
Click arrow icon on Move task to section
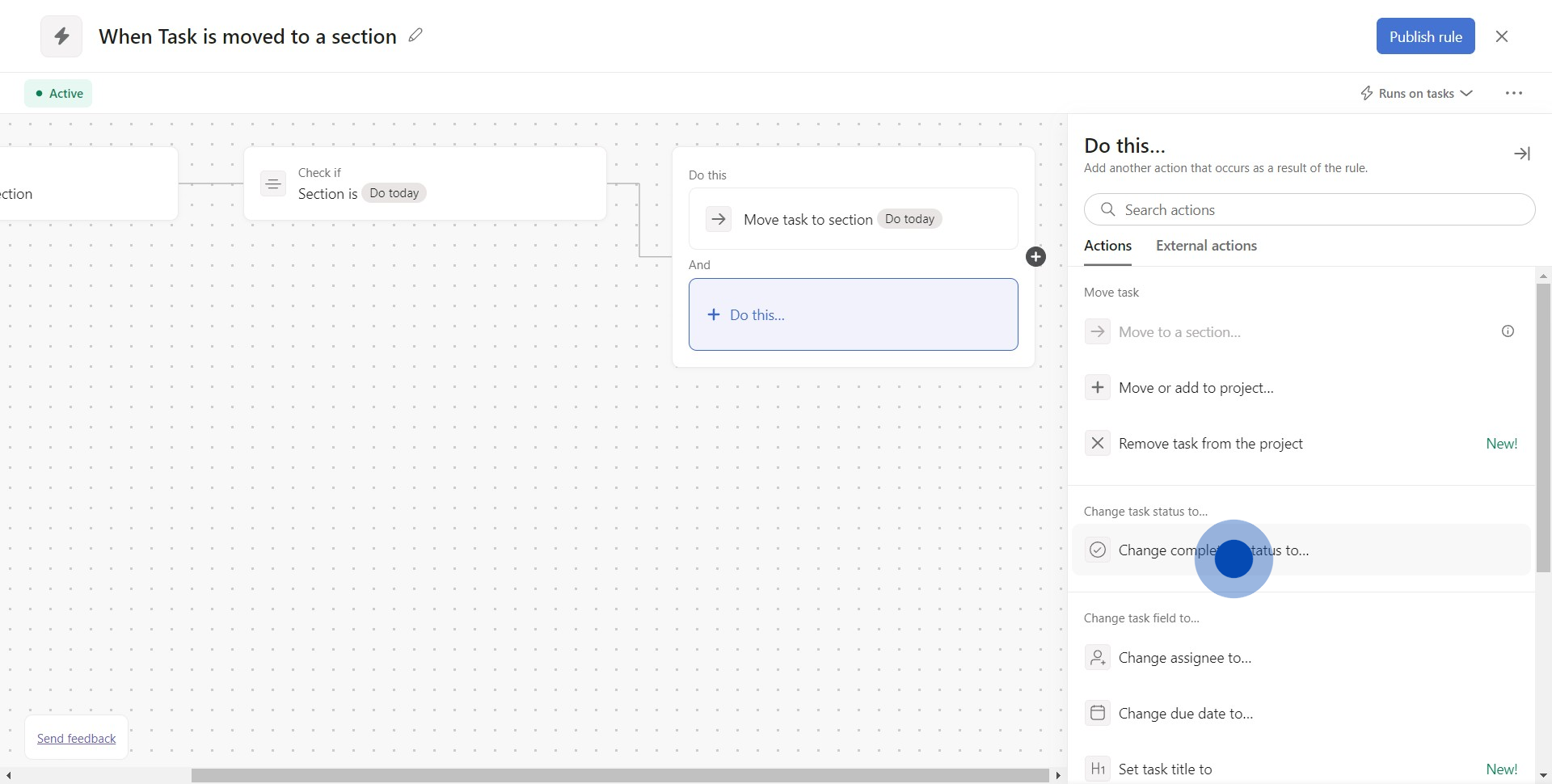718,219
